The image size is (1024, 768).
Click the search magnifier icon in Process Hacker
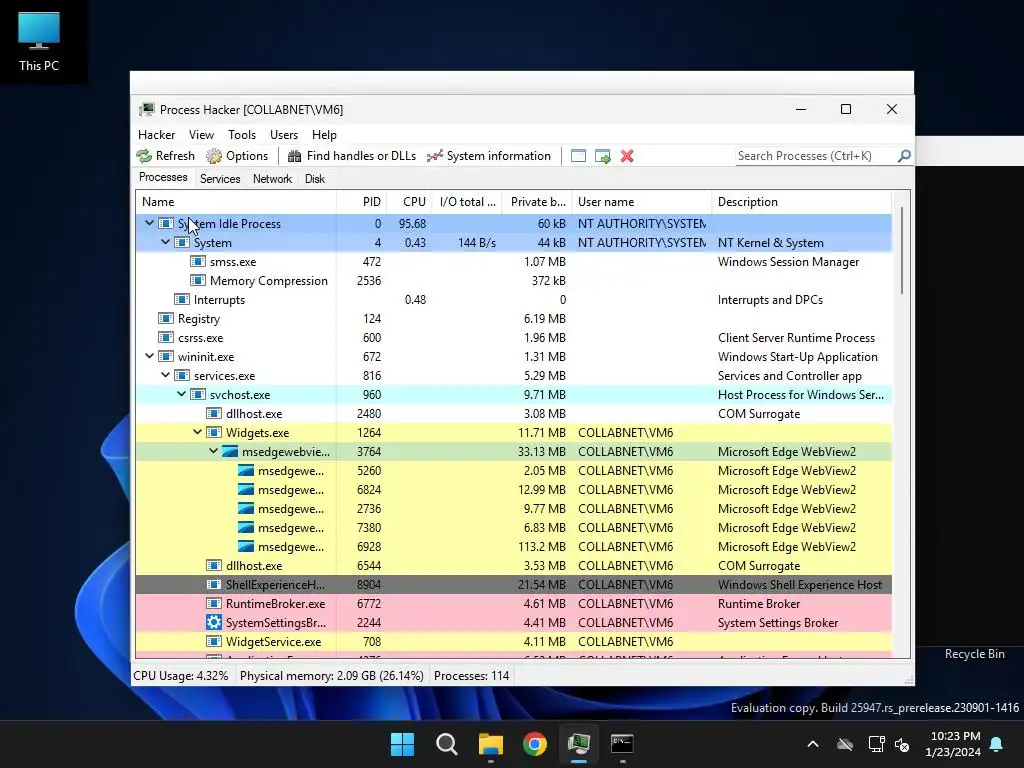pos(904,156)
